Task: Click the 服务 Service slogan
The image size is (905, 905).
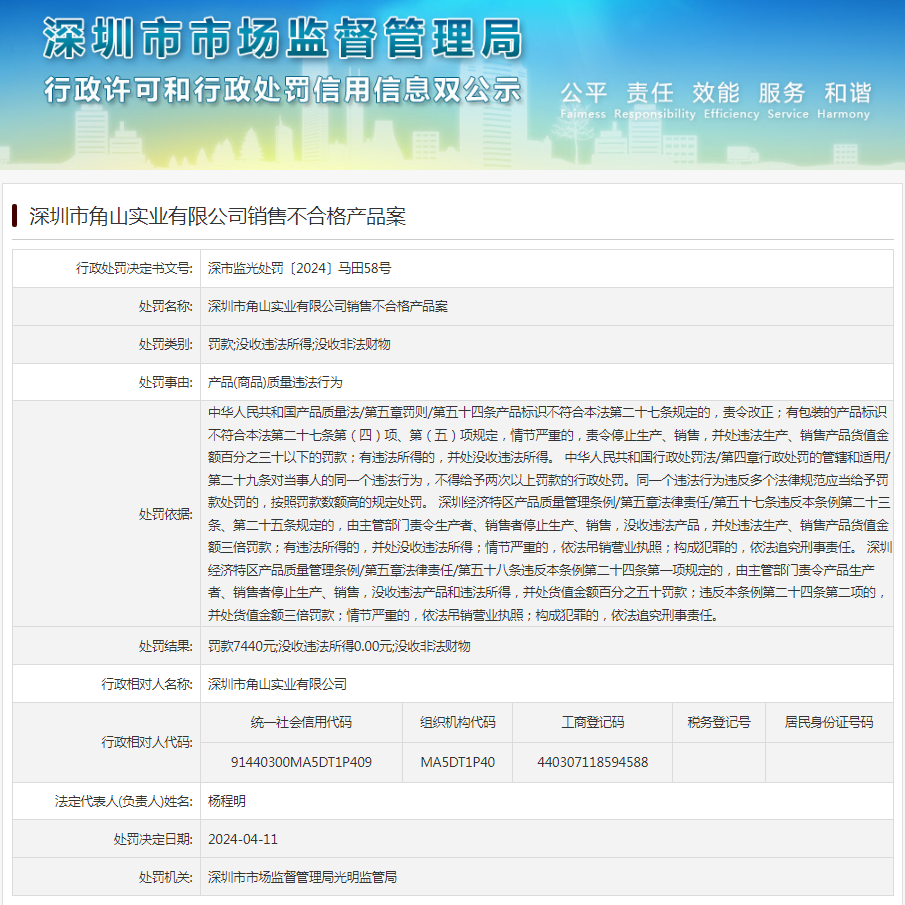Action: pyautogui.click(x=787, y=100)
